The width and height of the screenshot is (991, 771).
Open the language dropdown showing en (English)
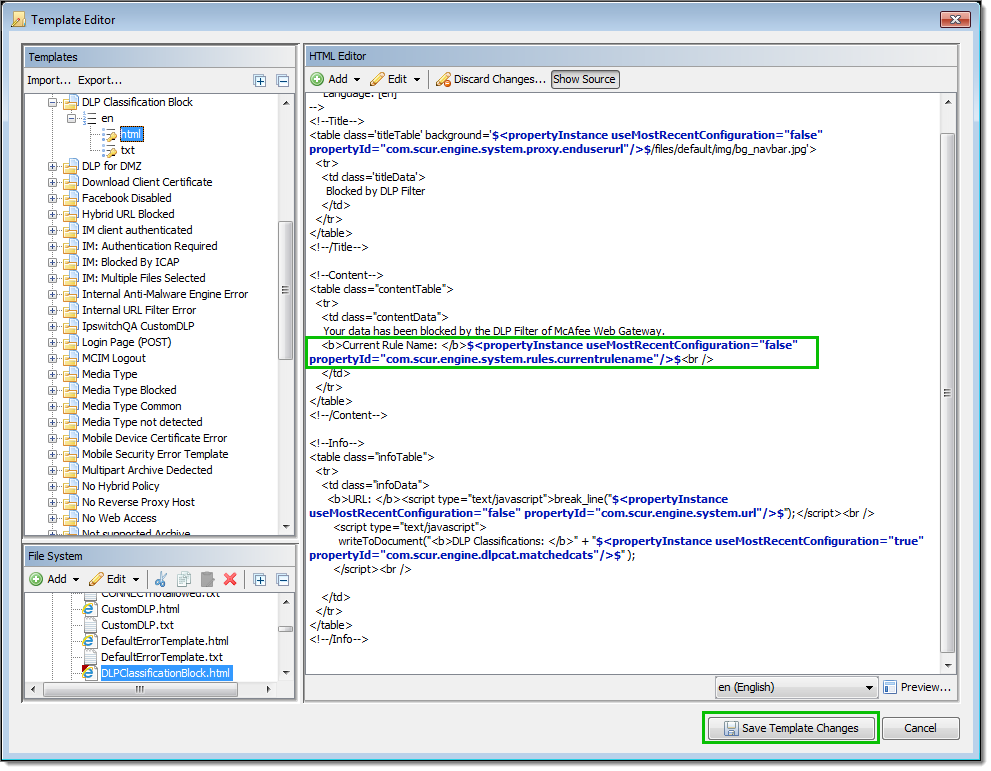tap(796, 687)
